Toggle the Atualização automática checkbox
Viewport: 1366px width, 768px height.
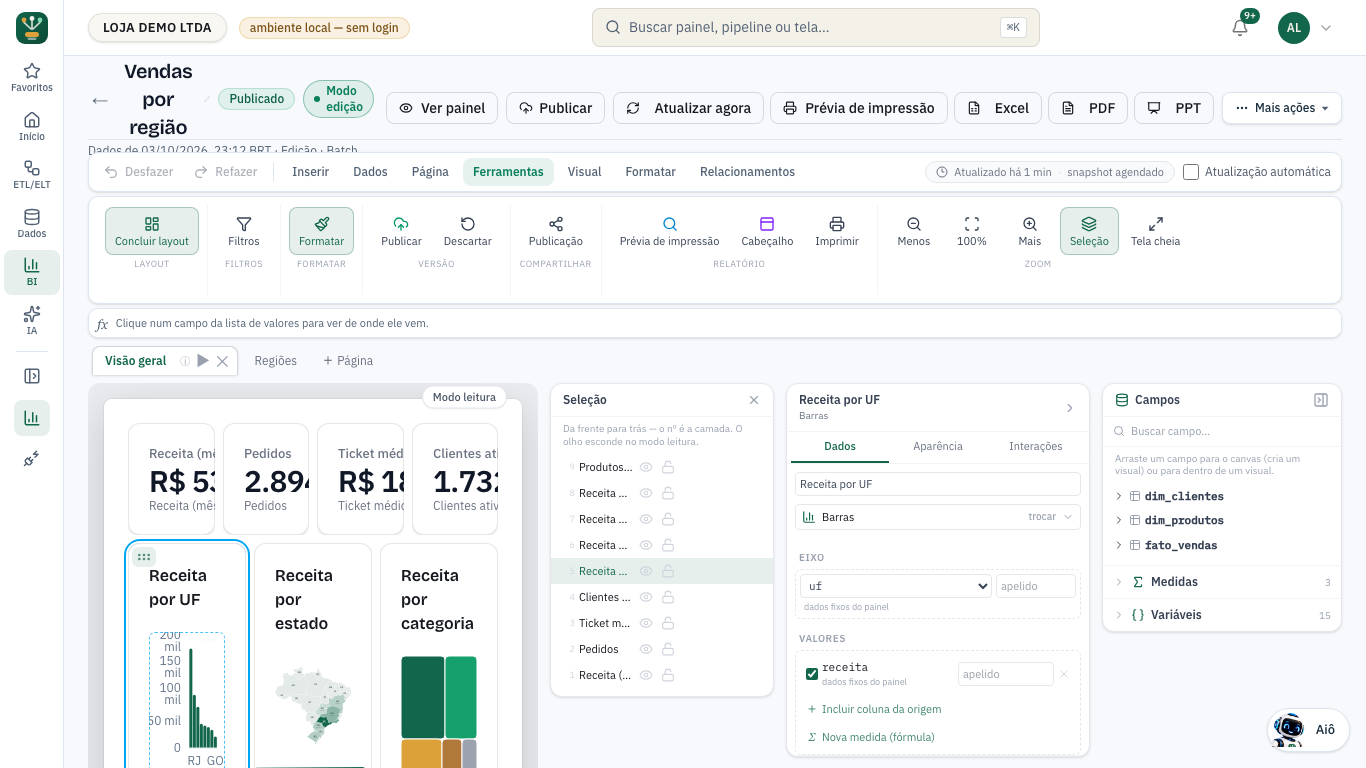pyautogui.click(x=1191, y=172)
